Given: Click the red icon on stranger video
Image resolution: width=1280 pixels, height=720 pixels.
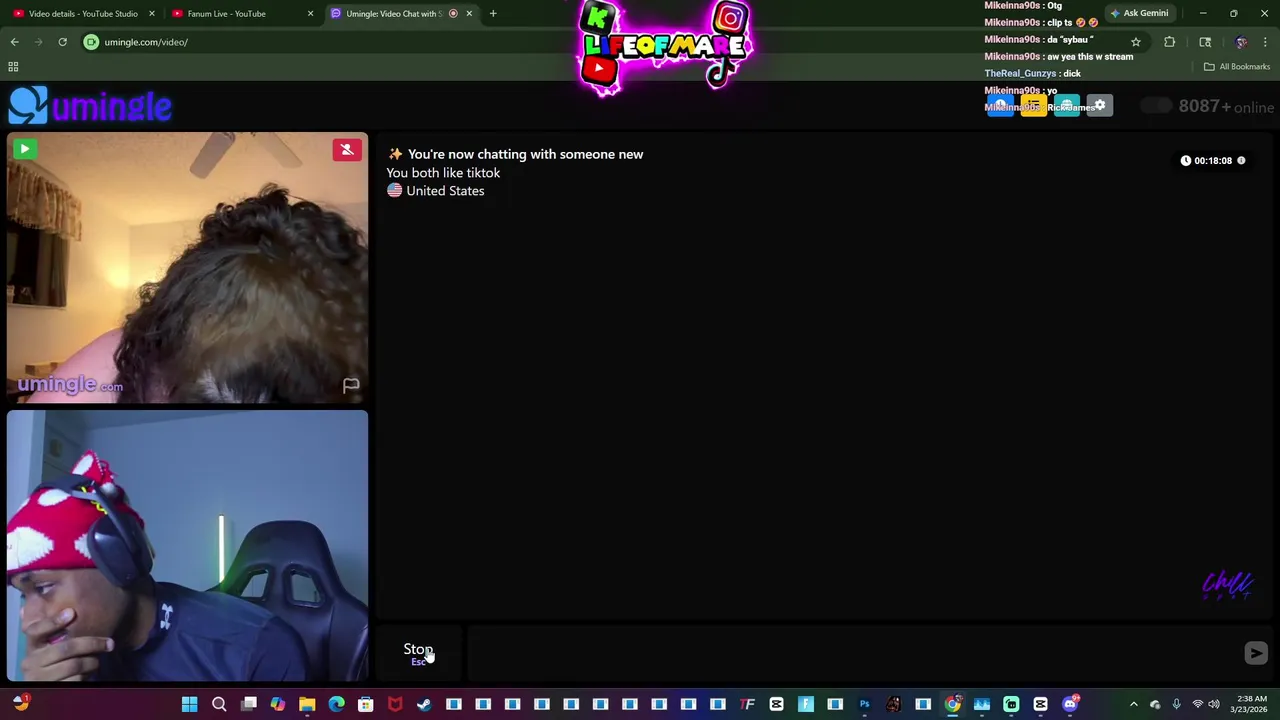Looking at the screenshot, I should tap(347, 150).
